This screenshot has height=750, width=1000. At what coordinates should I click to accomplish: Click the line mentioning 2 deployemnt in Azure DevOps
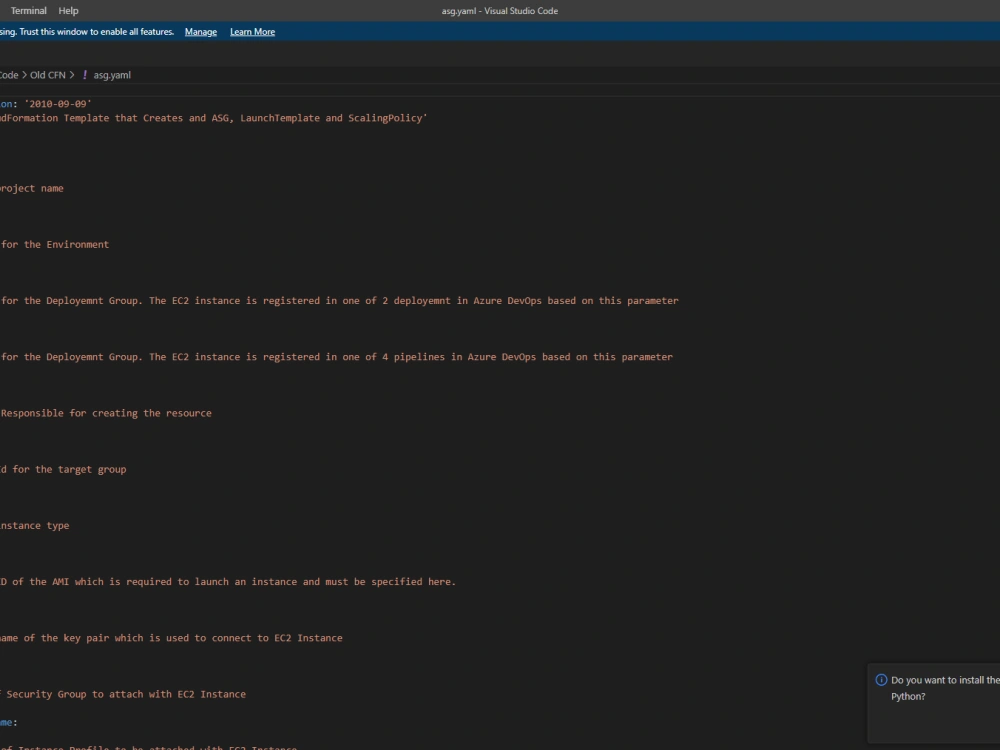[x=339, y=300]
